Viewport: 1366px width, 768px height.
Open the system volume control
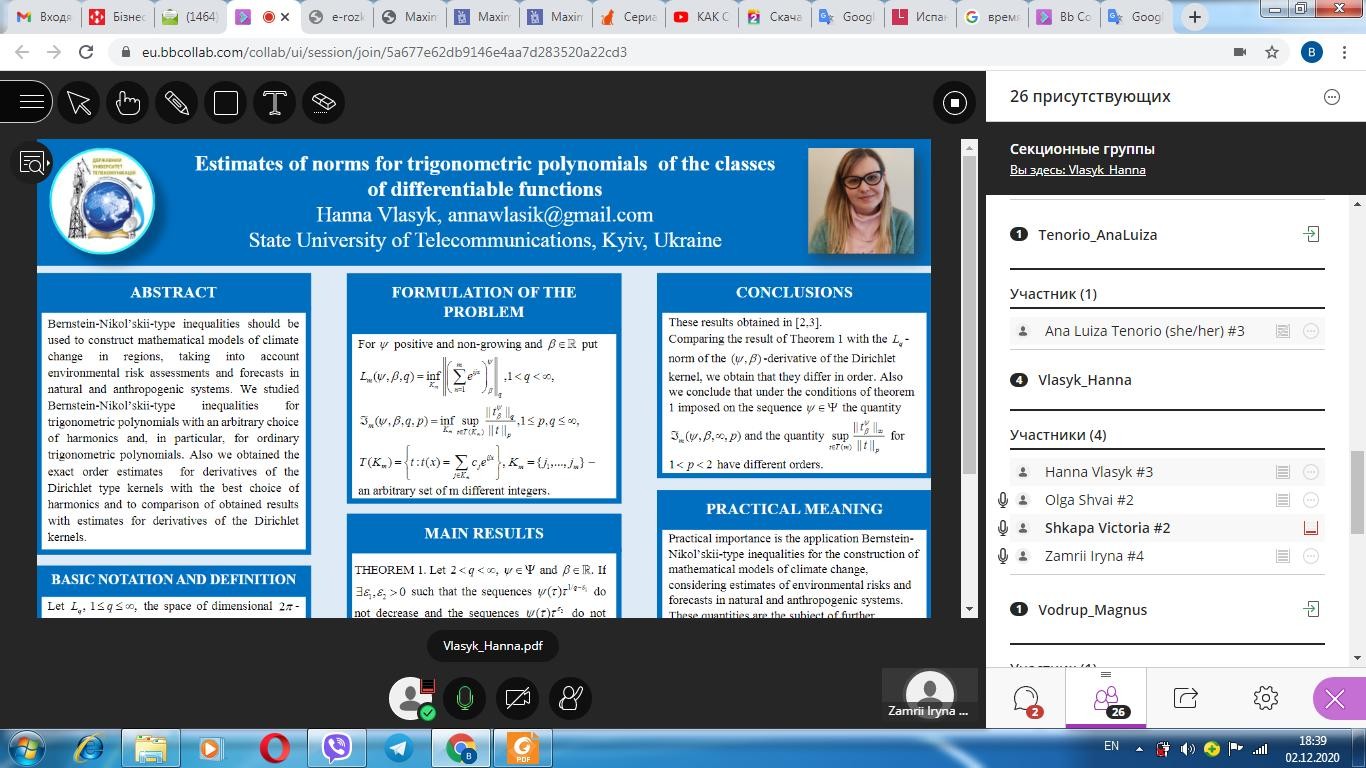click(x=1187, y=748)
